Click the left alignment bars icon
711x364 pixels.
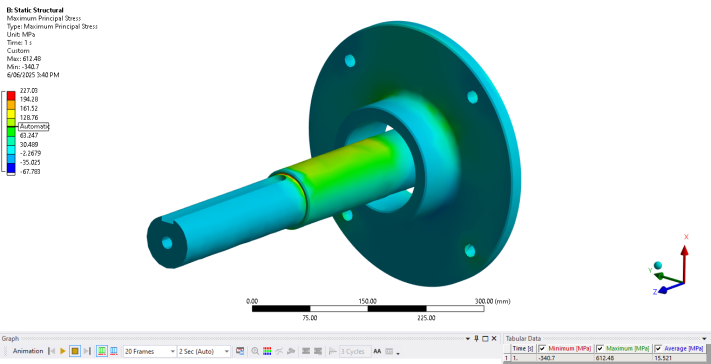pyautogui.click(x=306, y=351)
